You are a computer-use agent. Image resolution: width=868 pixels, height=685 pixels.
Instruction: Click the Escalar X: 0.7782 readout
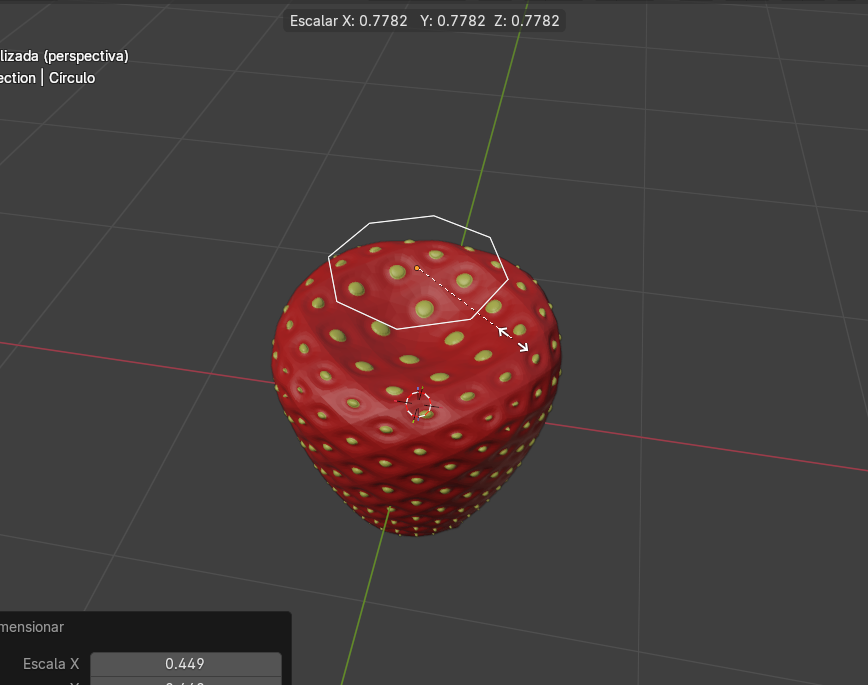point(349,21)
